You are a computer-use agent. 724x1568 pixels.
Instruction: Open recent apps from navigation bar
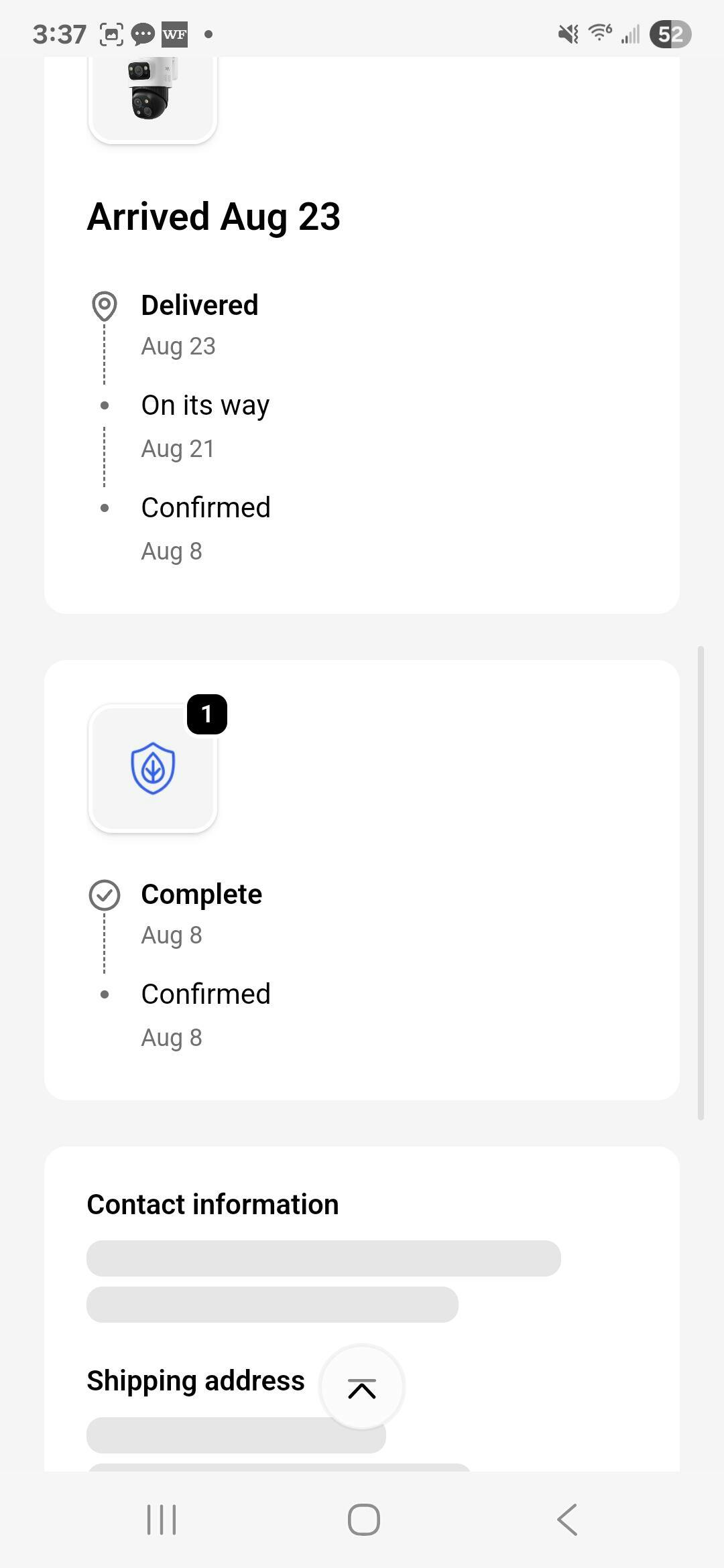162,1519
